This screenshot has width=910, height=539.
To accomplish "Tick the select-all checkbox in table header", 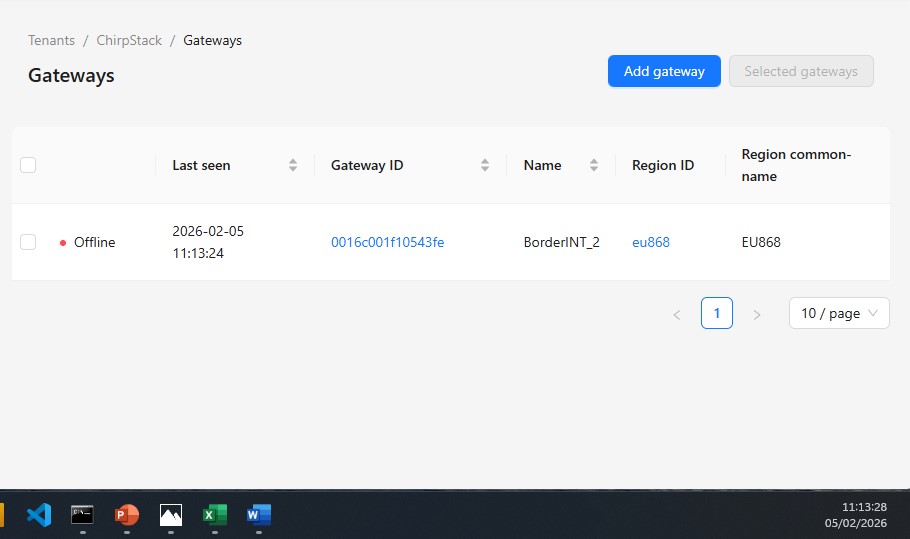I will pos(28,165).
